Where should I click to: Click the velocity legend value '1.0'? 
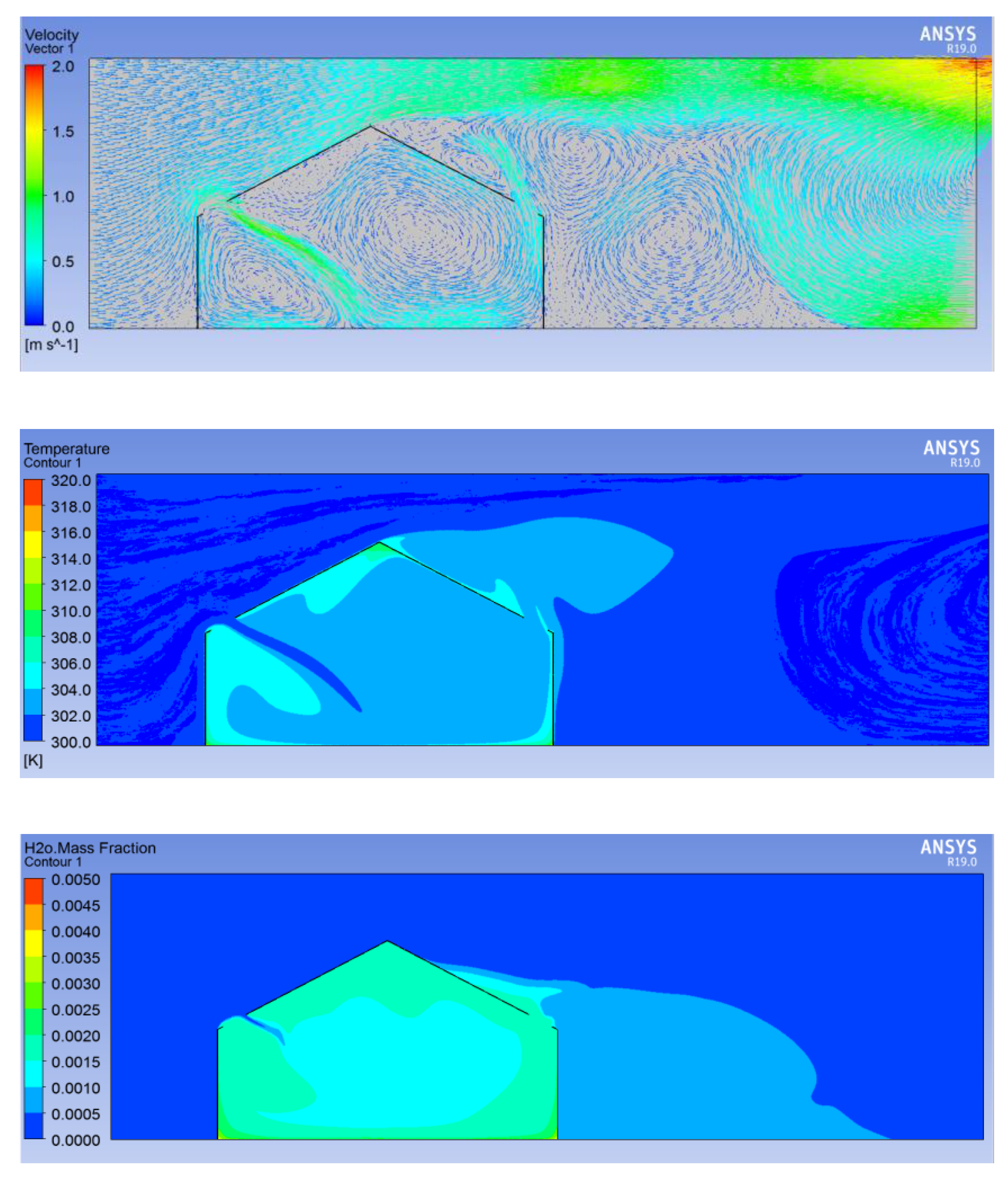coord(63,197)
